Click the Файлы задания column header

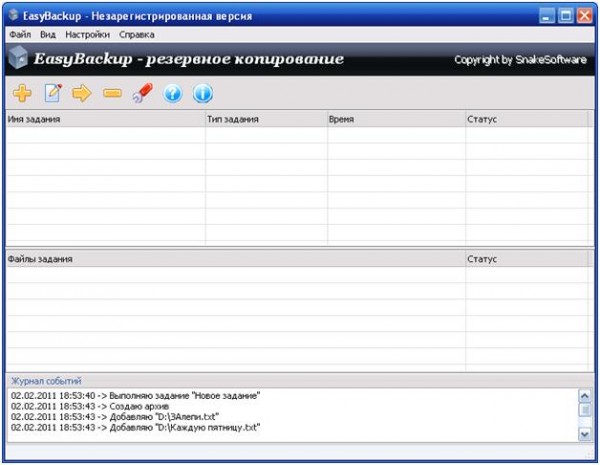tap(236, 259)
